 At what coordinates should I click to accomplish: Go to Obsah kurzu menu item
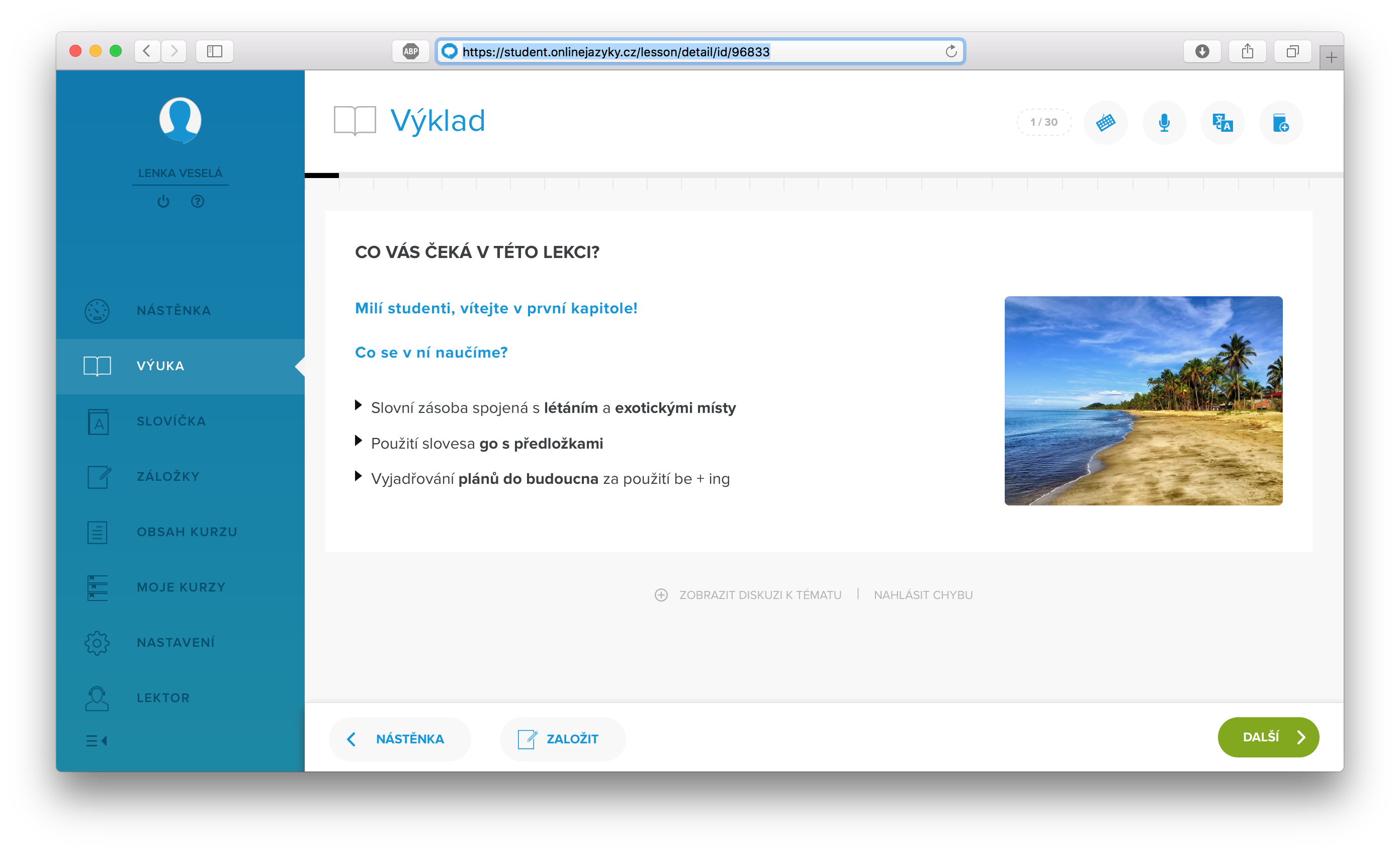click(x=187, y=532)
